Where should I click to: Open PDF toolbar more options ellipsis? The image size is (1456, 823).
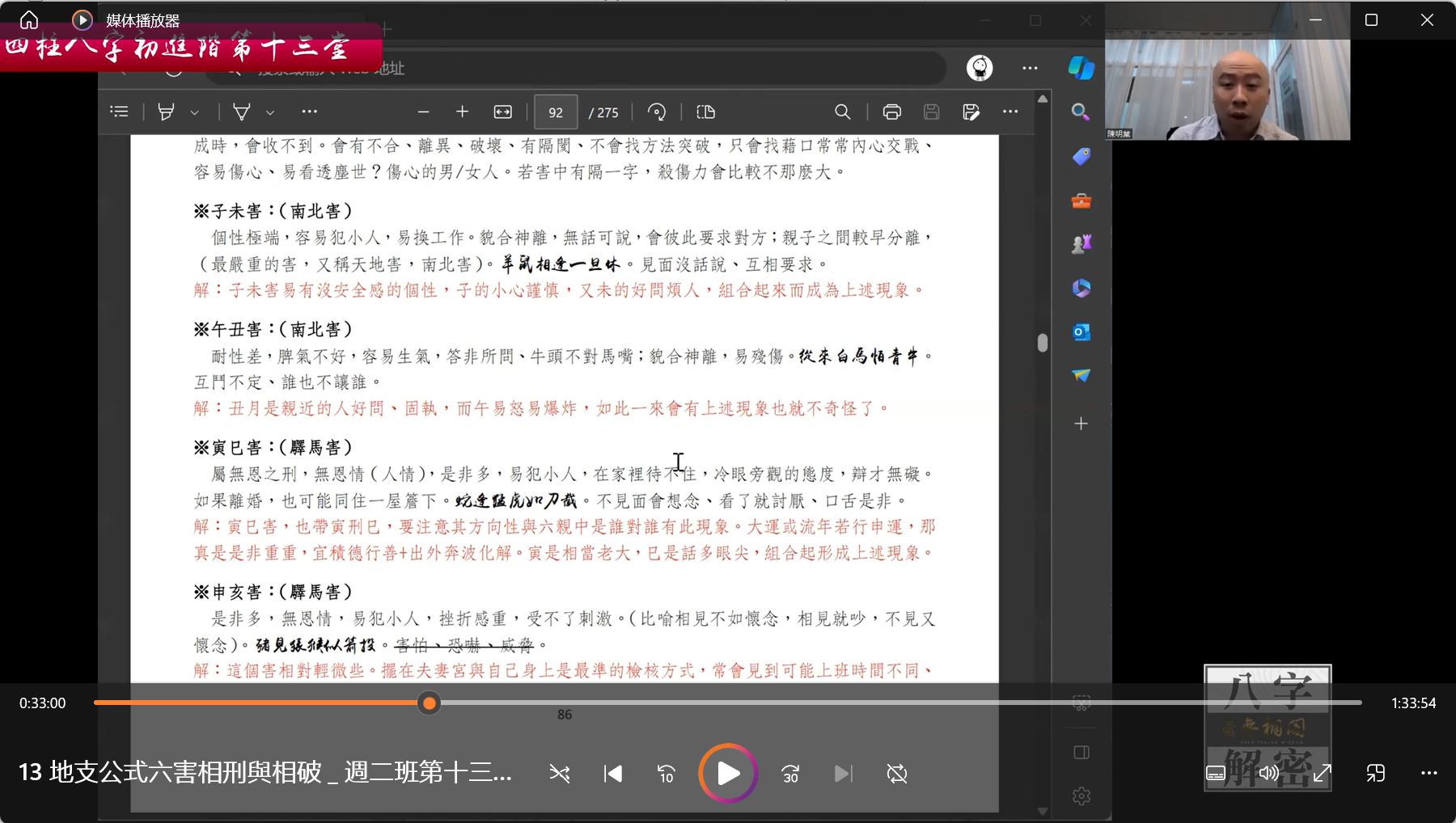[x=1010, y=112]
